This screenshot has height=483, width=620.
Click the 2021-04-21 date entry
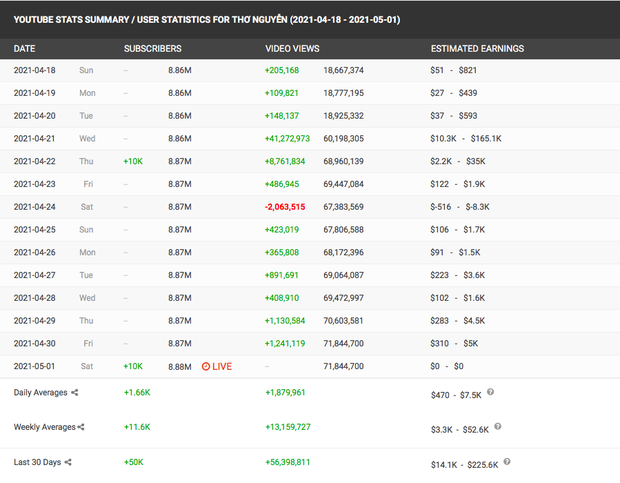click(37, 139)
